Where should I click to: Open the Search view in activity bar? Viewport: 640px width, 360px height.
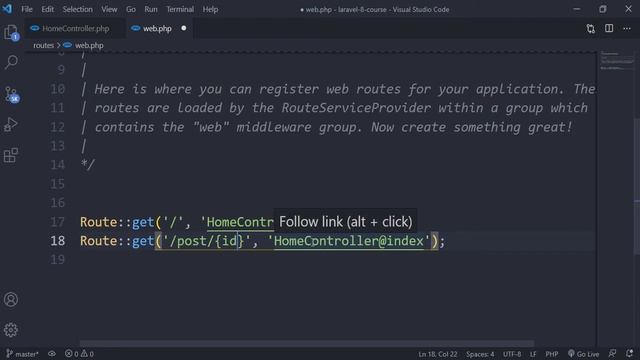point(11,62)
